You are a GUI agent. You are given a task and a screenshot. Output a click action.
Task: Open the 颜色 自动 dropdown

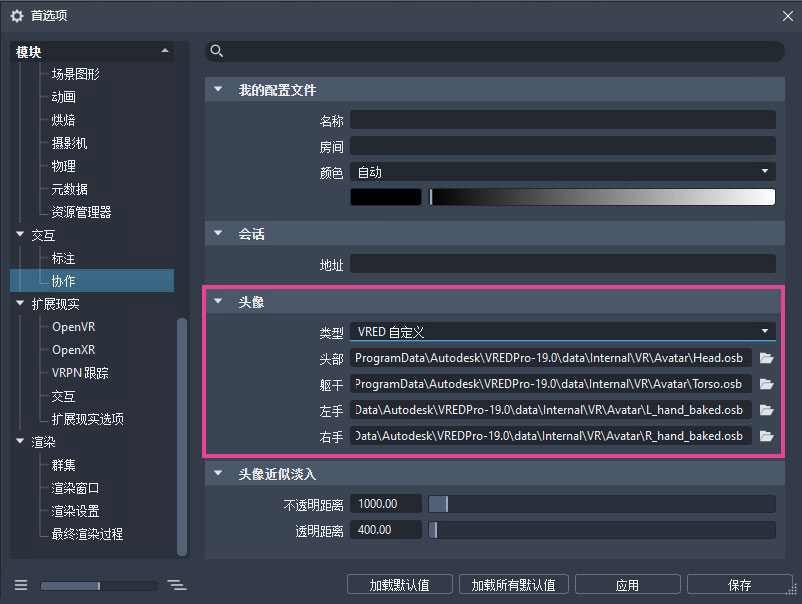563,172
